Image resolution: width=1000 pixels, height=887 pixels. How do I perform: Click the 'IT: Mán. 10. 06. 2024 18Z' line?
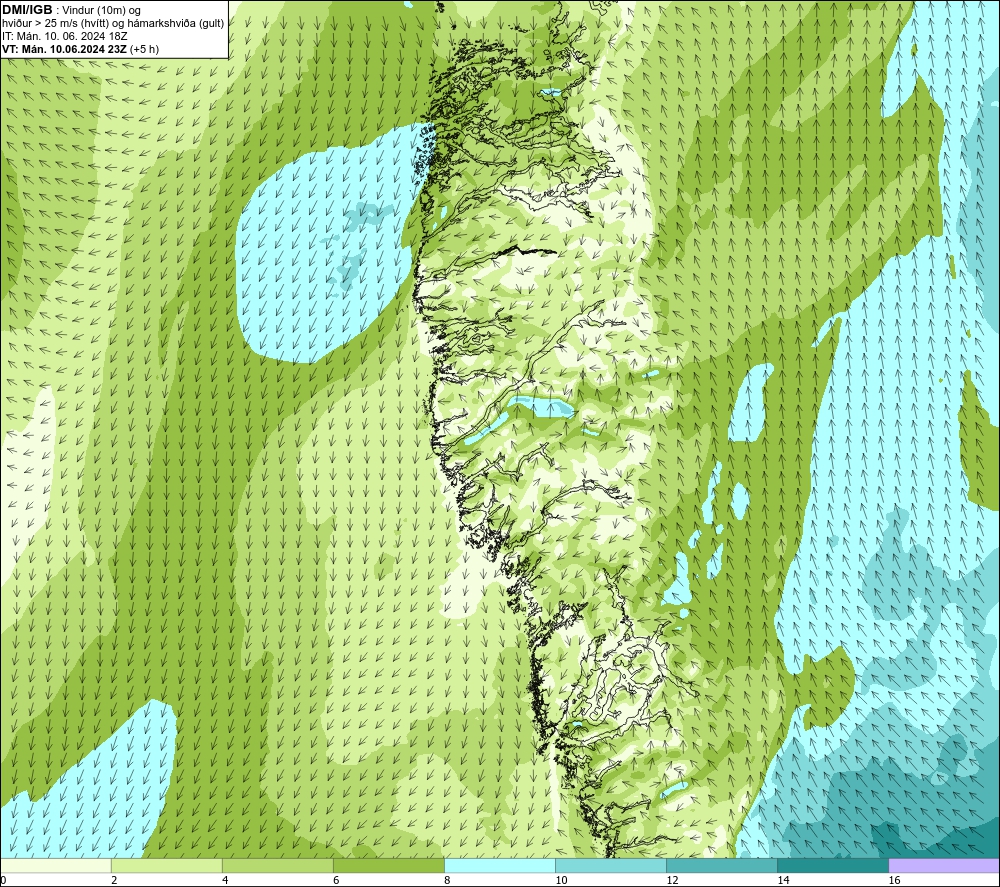[65, 36]
